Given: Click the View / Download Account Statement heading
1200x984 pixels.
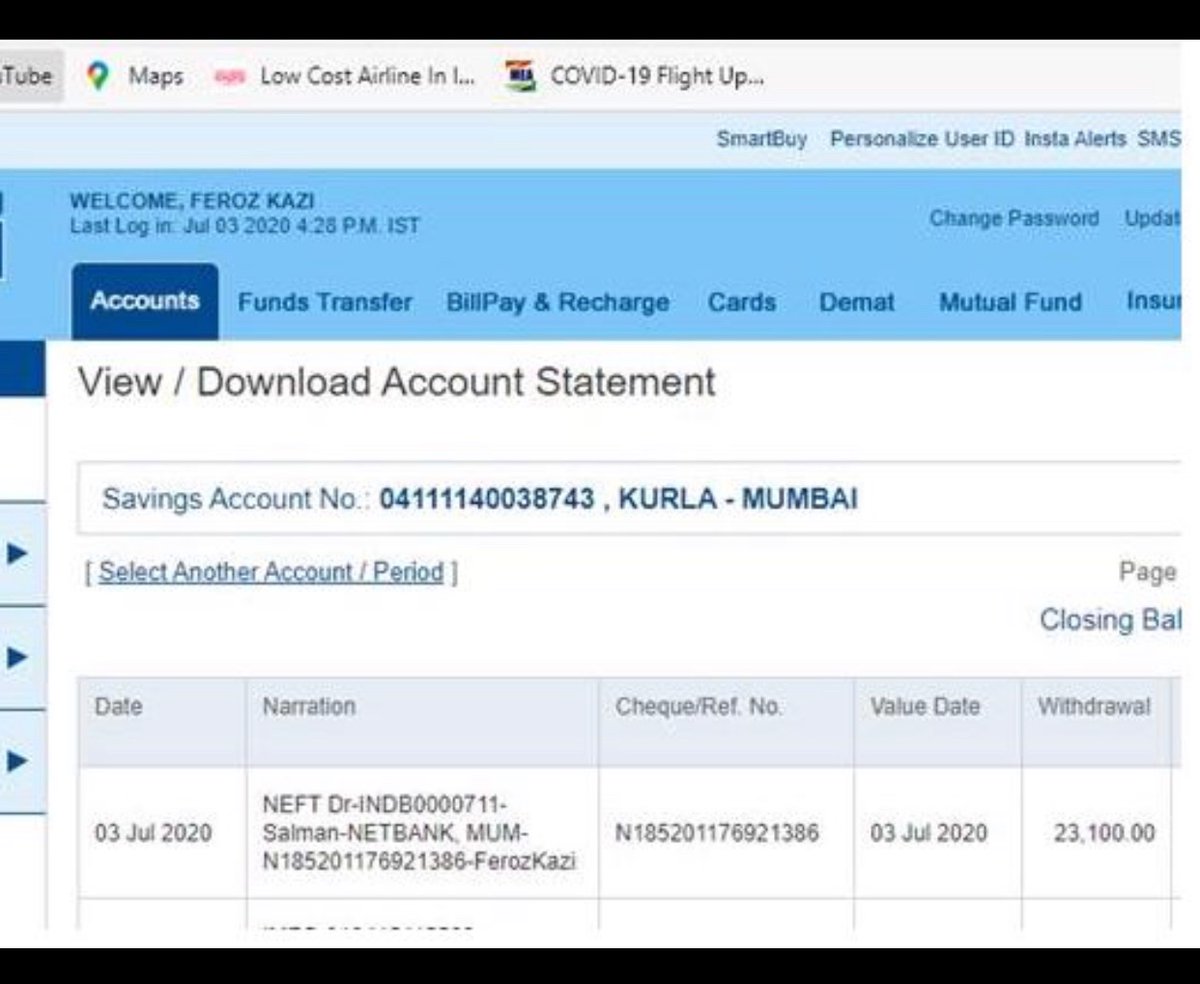Looking at the screenshot, I should click(x=397, y=382).
